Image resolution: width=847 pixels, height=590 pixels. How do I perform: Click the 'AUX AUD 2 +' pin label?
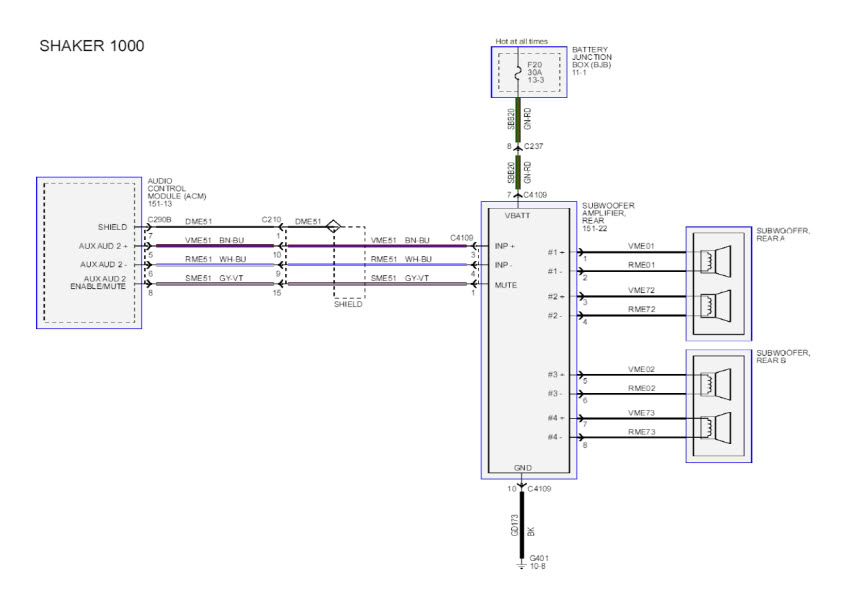coord(103,246)
